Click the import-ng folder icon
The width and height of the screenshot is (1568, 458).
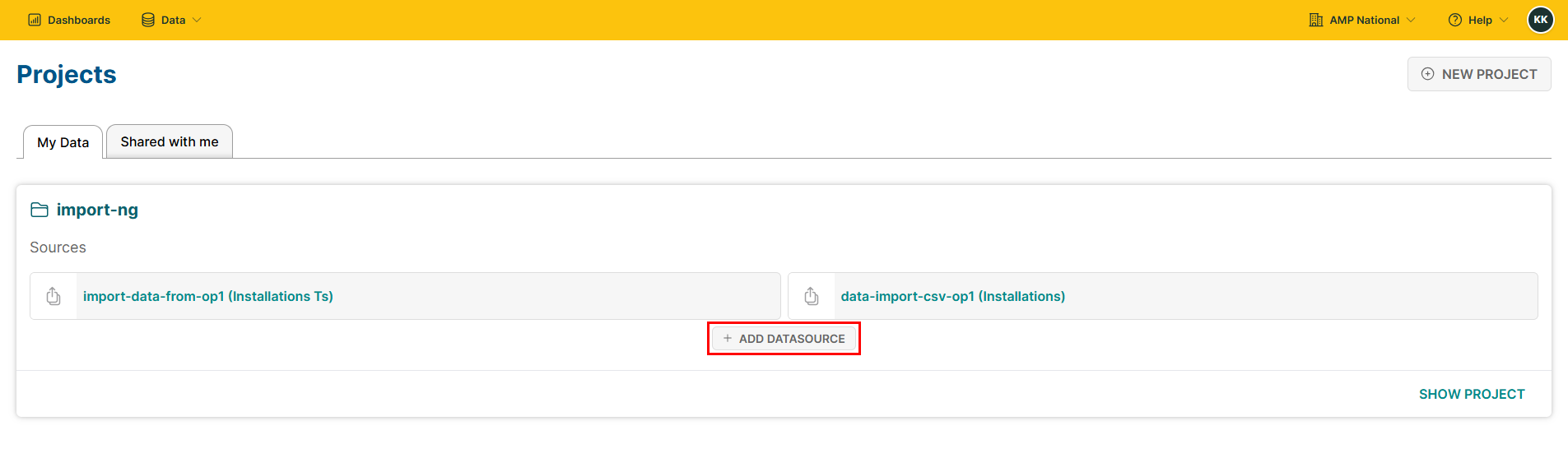40,210
